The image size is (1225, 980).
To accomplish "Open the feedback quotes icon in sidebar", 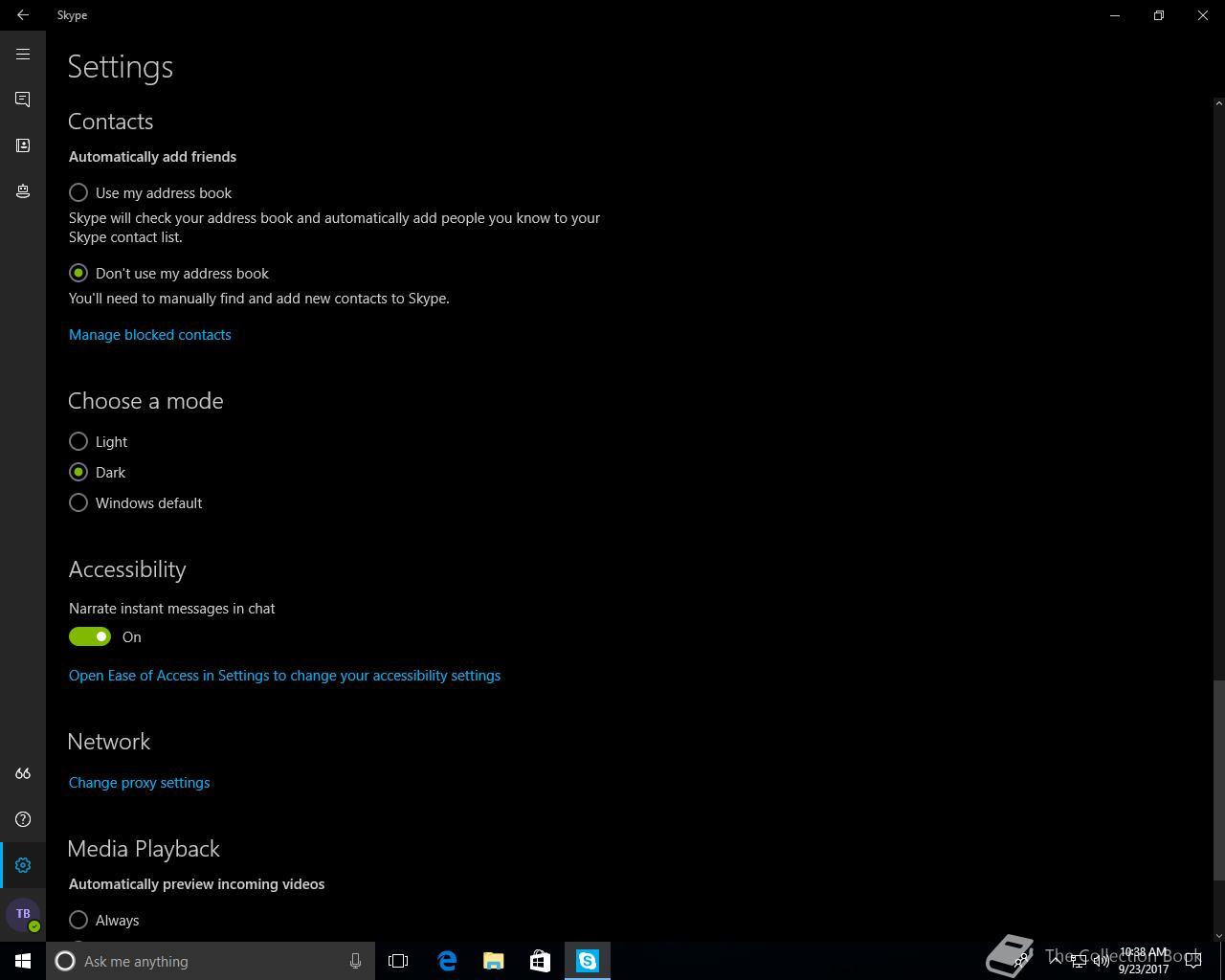I will [x=23, y=773].
